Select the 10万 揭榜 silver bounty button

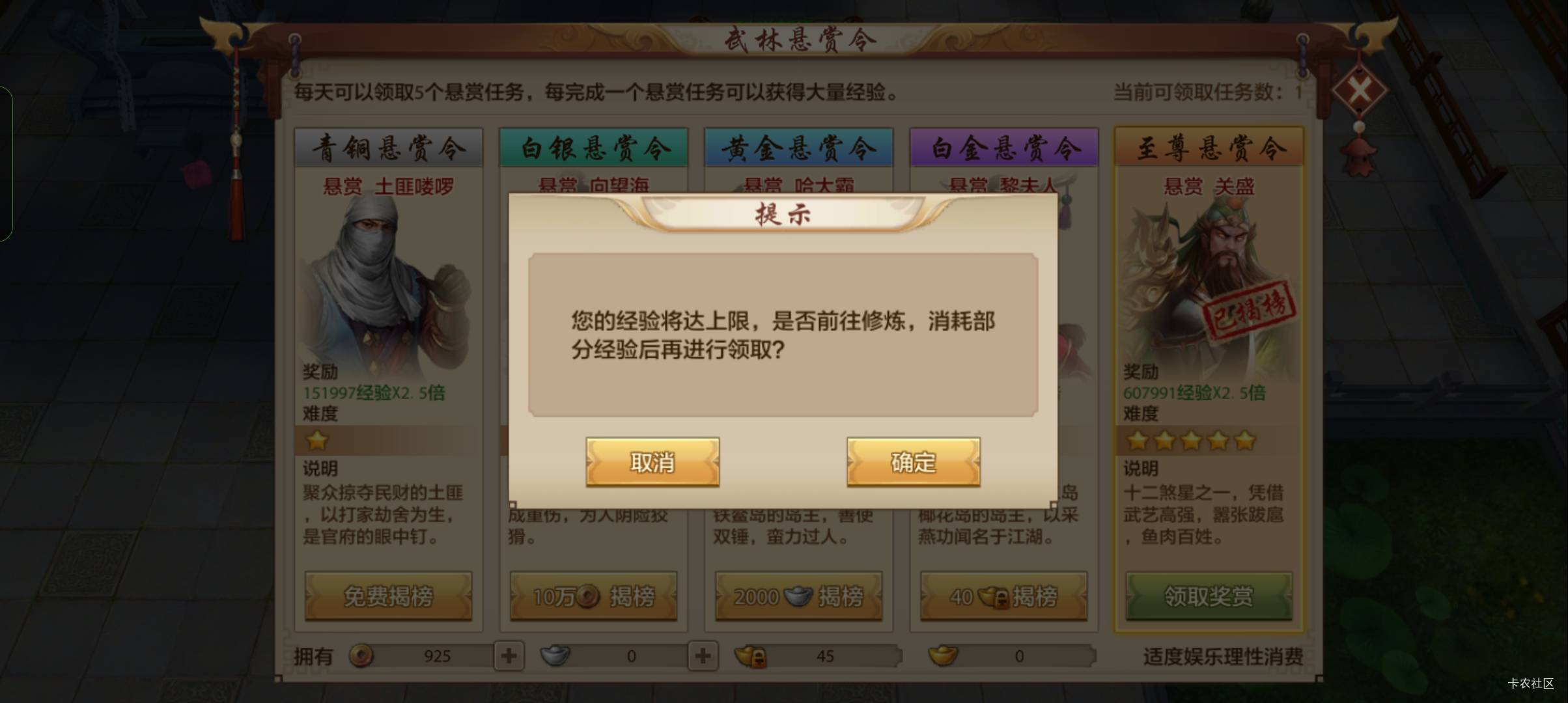click(x=593, y=596)
